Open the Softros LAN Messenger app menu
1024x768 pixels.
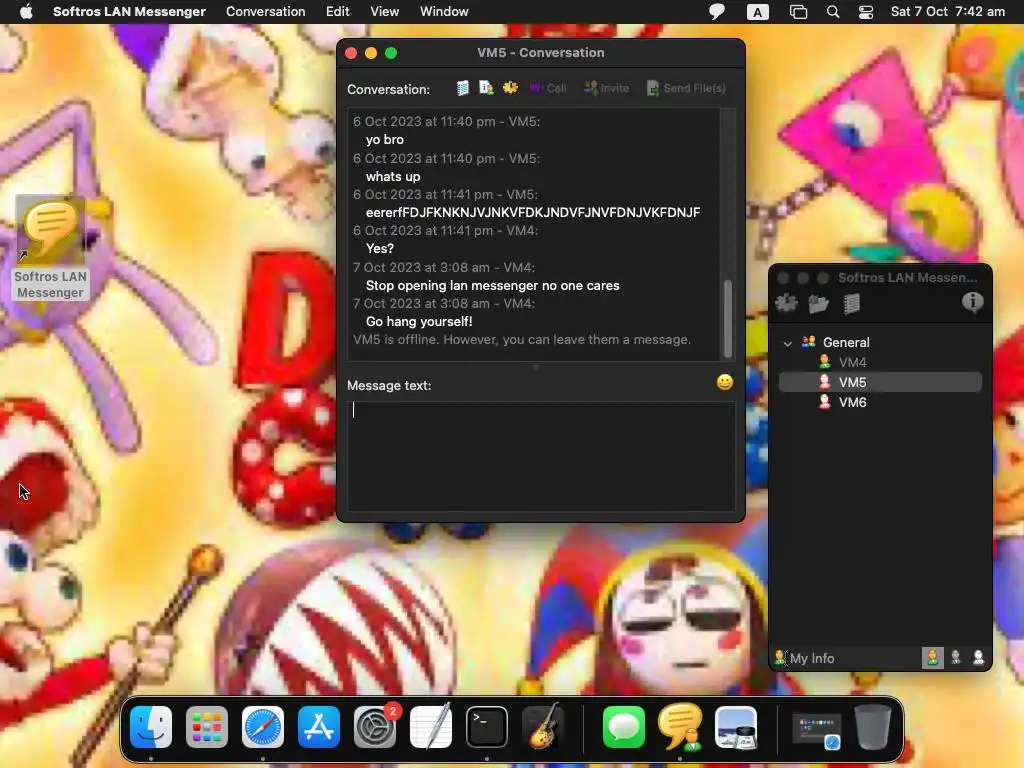tap(129, 12)
